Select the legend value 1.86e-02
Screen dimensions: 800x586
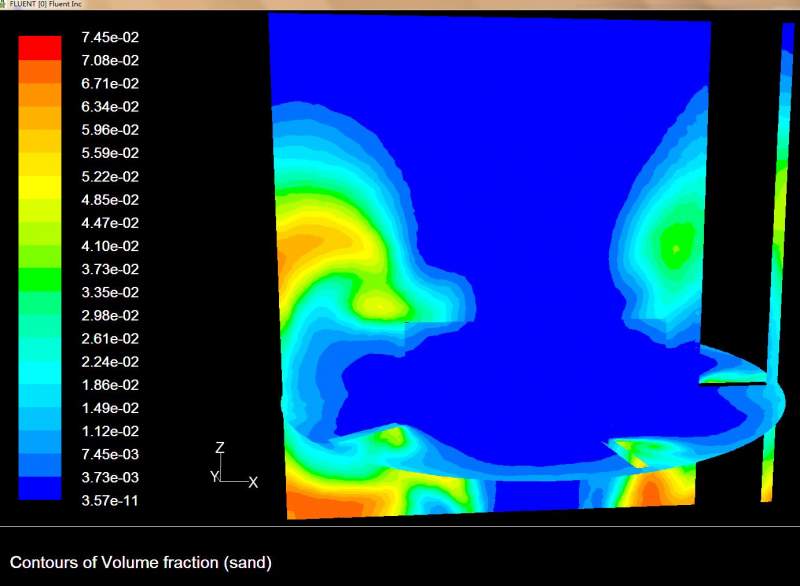pos(110,385)
